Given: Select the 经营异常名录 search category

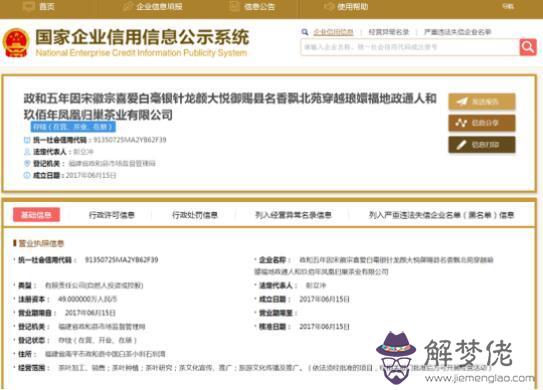Looking at the screenshot, I should coord(389,32).
